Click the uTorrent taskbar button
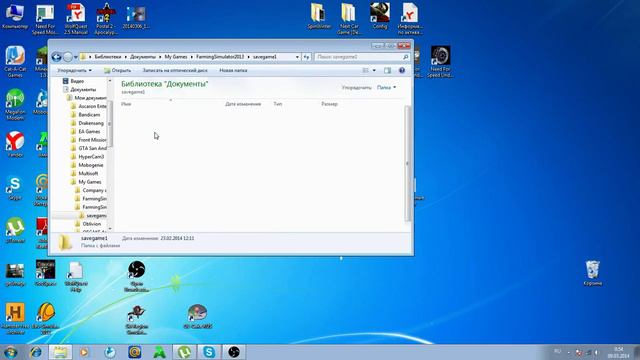 point(184,352)
